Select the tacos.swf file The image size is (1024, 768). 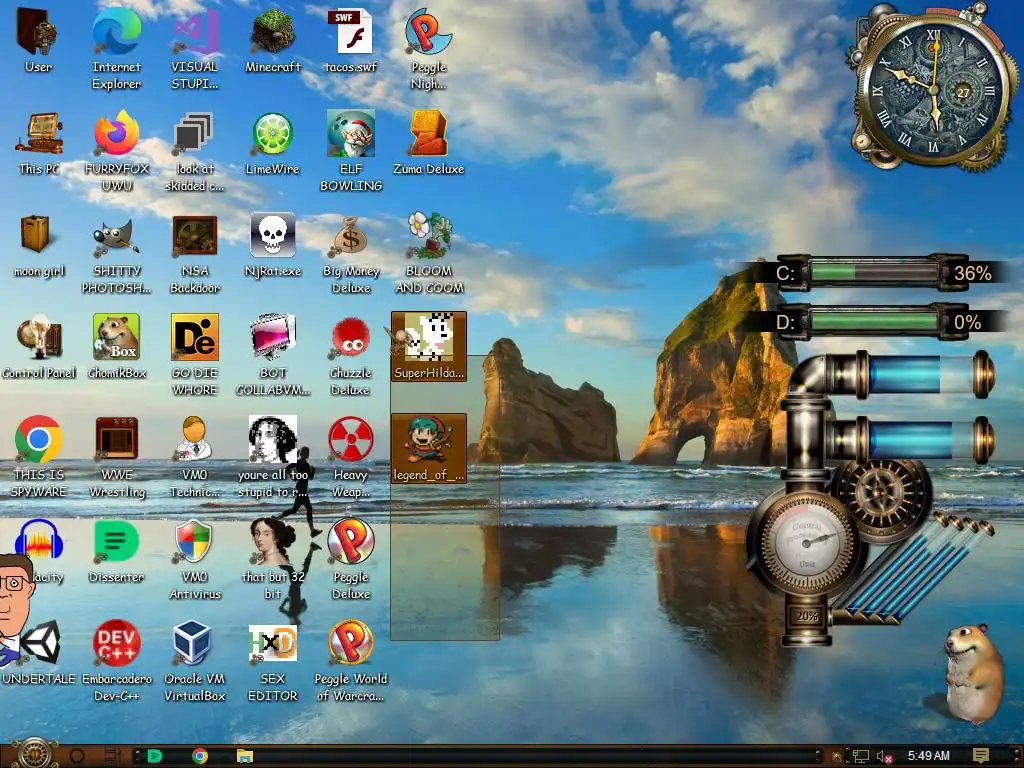tap(351, 40)
